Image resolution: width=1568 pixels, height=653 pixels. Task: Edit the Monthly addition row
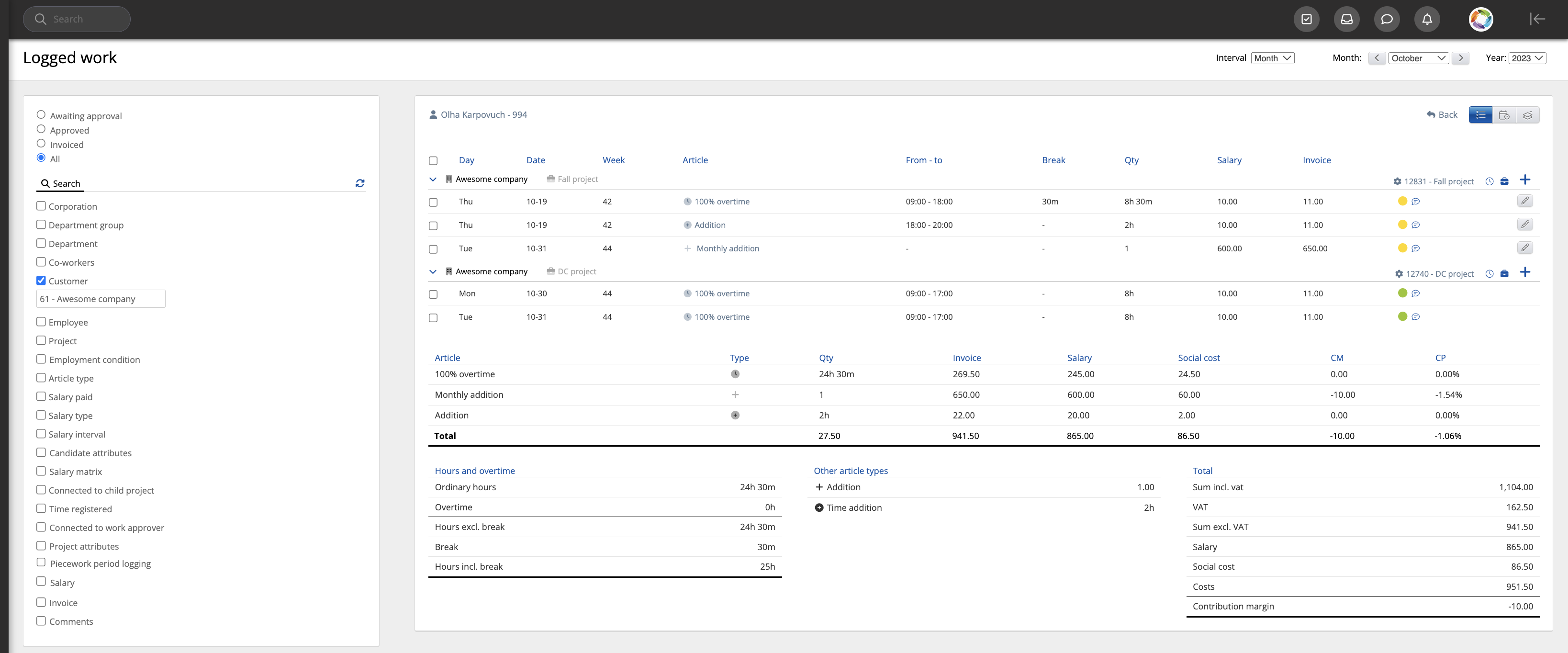pos(1524,248)
